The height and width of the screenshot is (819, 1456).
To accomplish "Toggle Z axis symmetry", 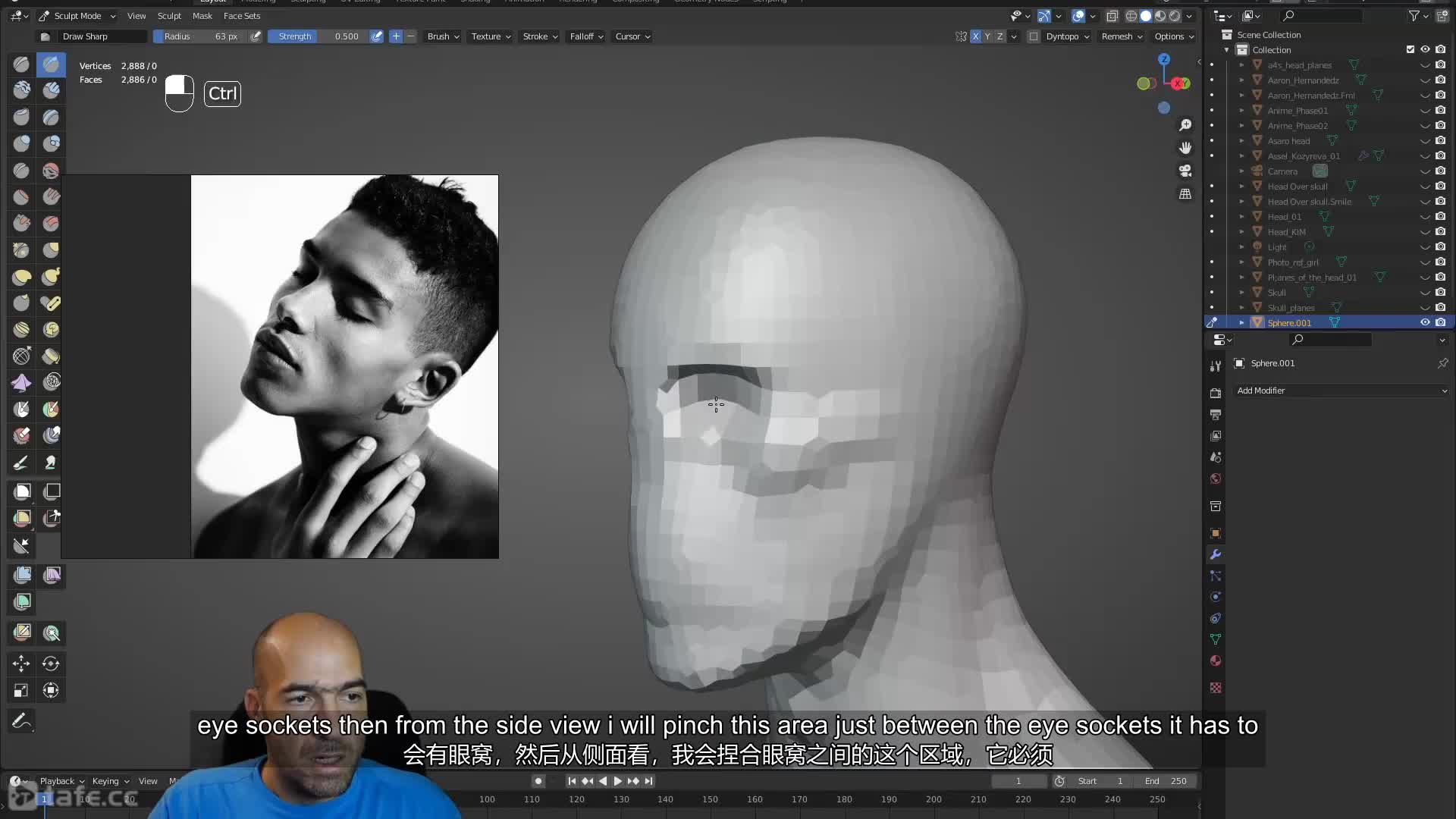I will [x=999, y=36].
